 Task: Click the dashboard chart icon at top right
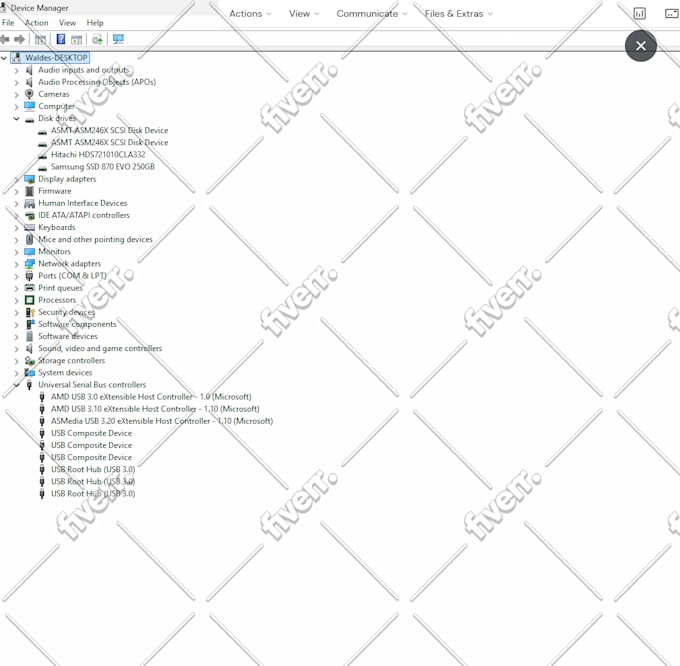[640, 13]
